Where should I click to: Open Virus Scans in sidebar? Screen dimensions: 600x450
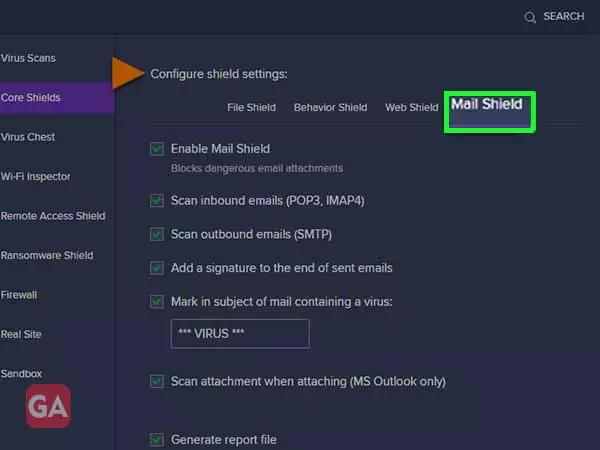pos(28,58)
